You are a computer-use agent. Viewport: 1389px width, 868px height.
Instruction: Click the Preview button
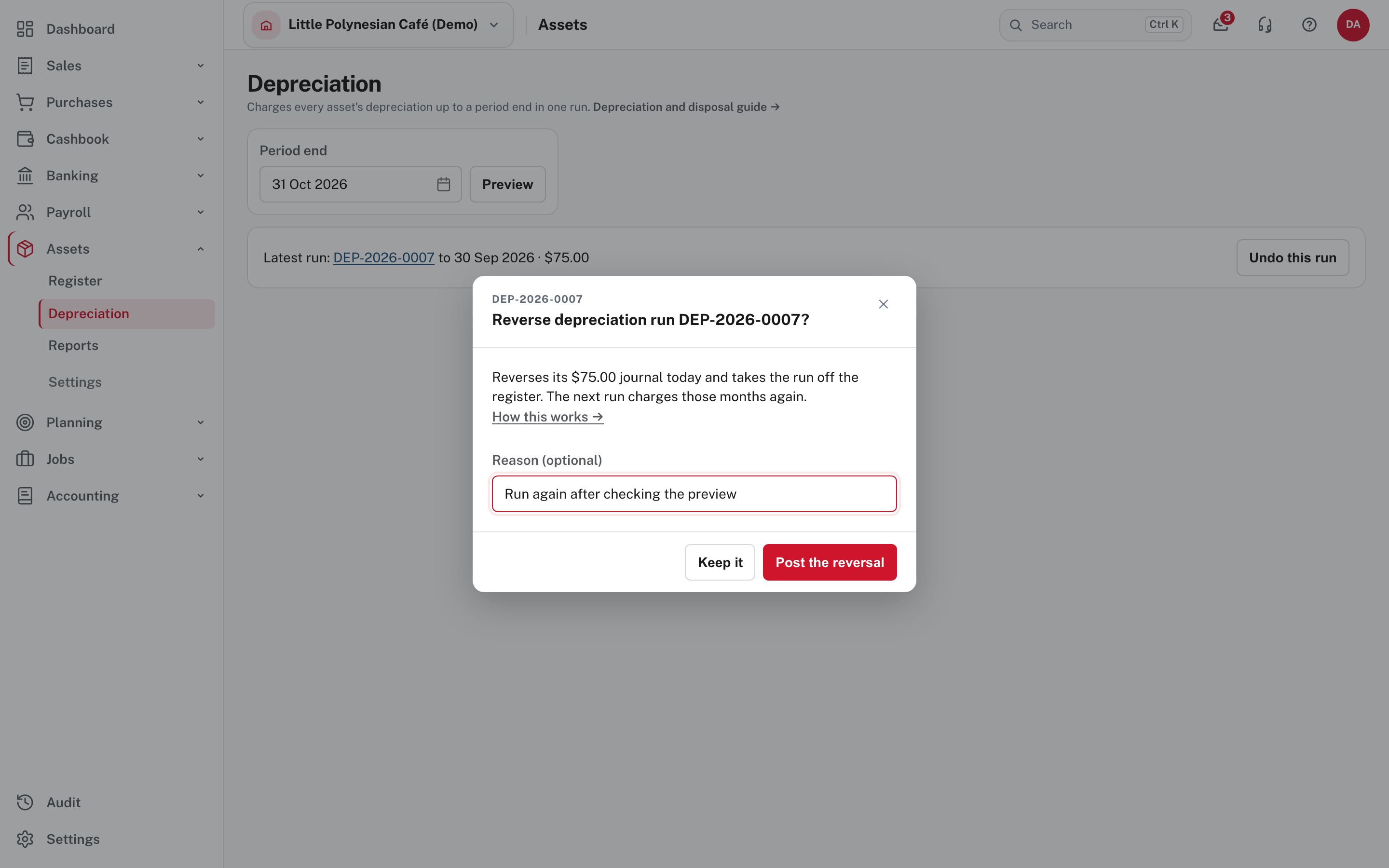tap(507, 184)
